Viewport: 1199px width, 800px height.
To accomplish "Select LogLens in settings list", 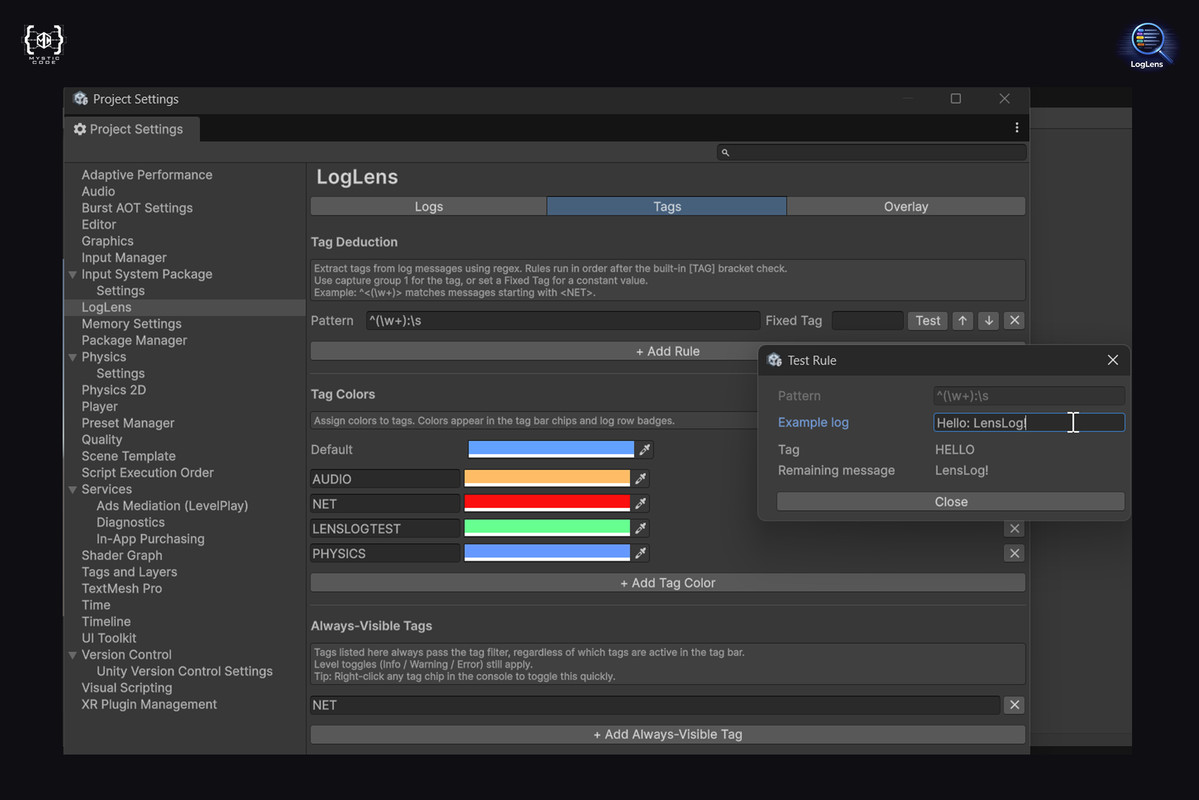I will click(x=106, y=307).
